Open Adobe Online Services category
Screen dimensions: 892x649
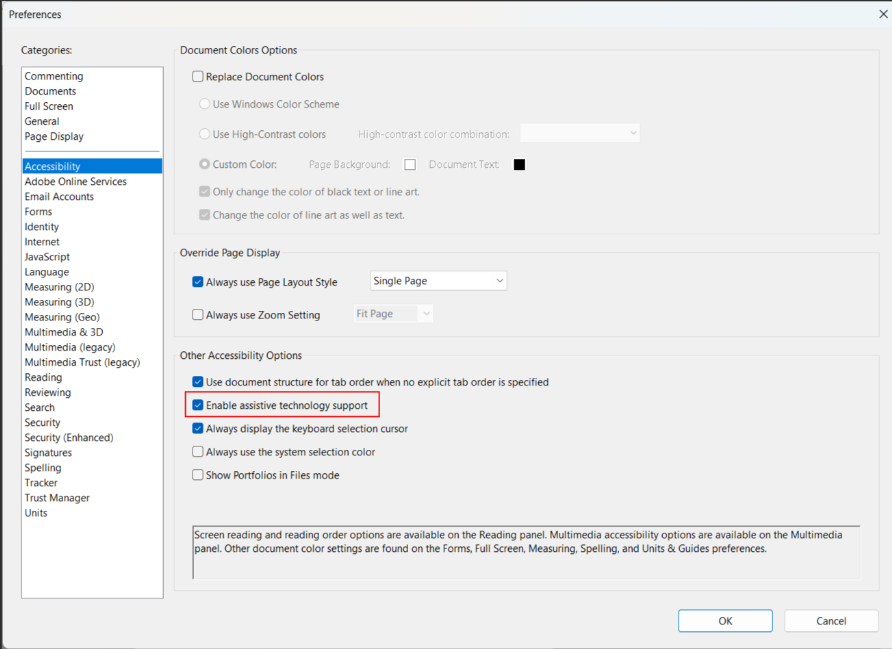(x=92, y=181)
